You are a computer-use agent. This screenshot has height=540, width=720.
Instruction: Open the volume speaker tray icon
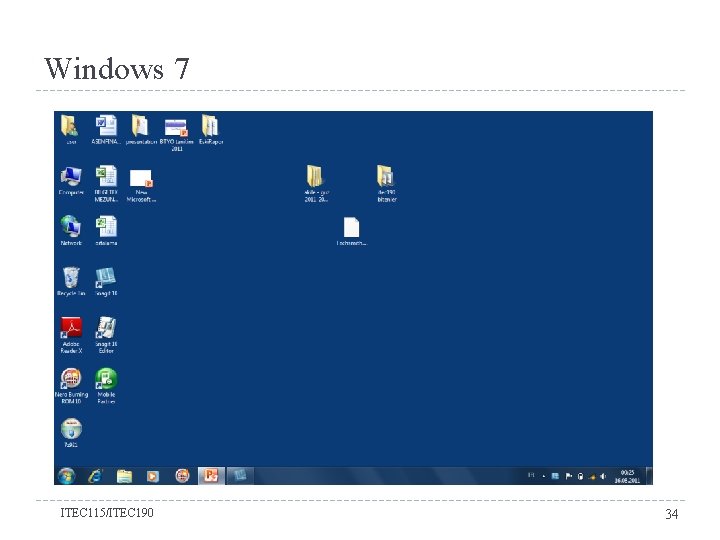pyautogui.click(x=603, y=476)
